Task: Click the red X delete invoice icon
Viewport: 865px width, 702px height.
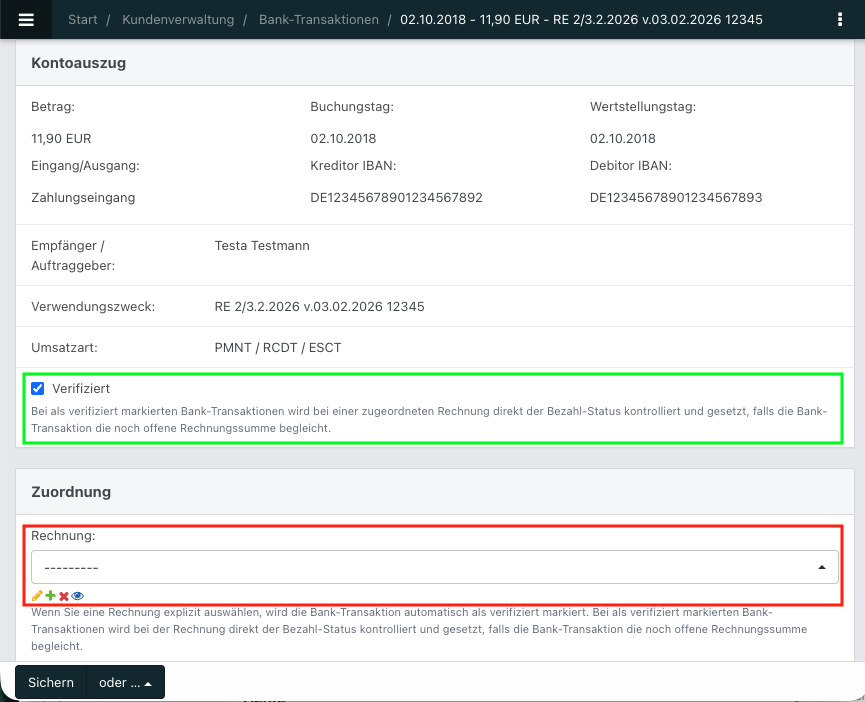Action: 64,596
